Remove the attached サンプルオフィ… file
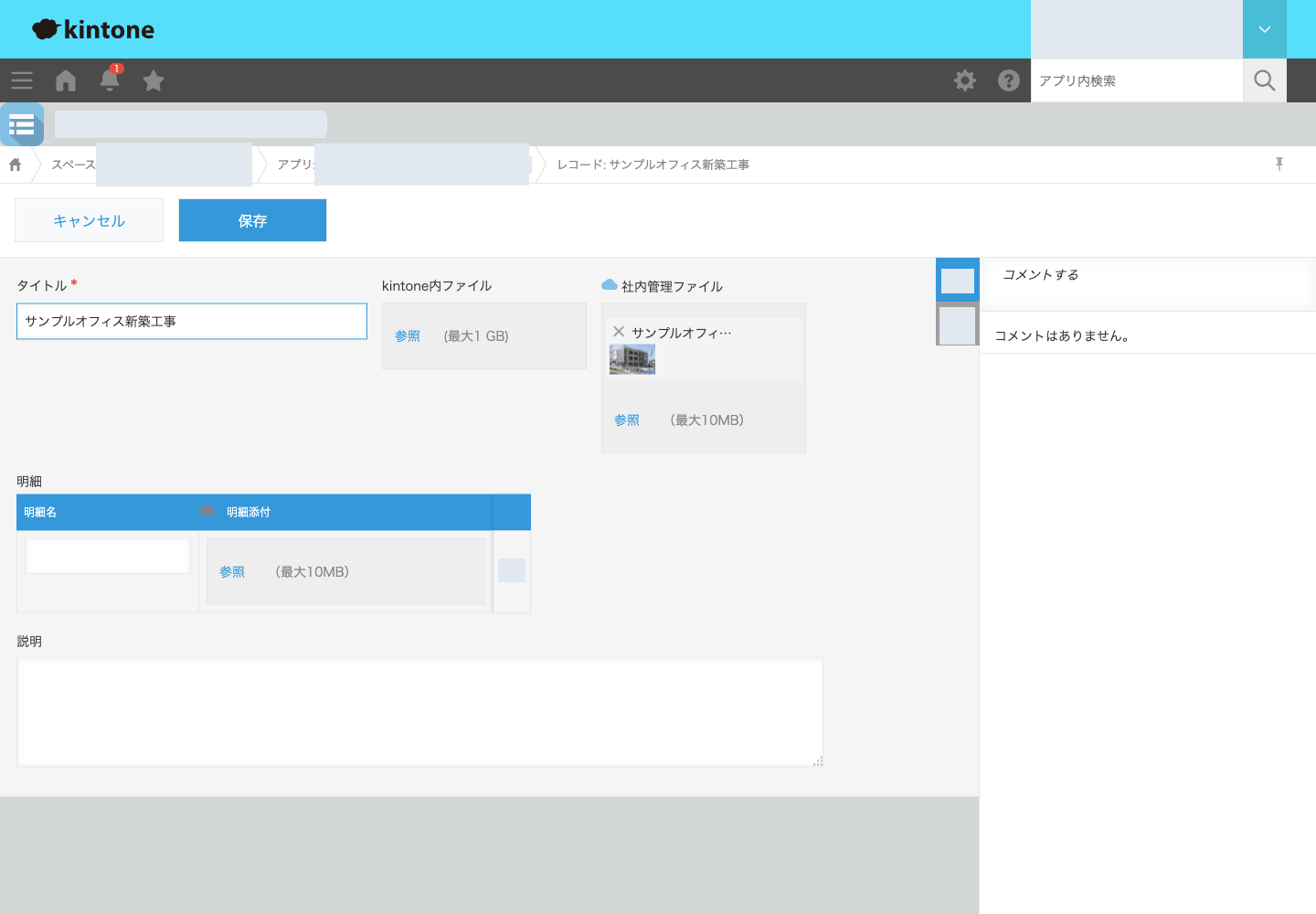The width and height of the screenshot is (1316, 914). coord(619,332)
